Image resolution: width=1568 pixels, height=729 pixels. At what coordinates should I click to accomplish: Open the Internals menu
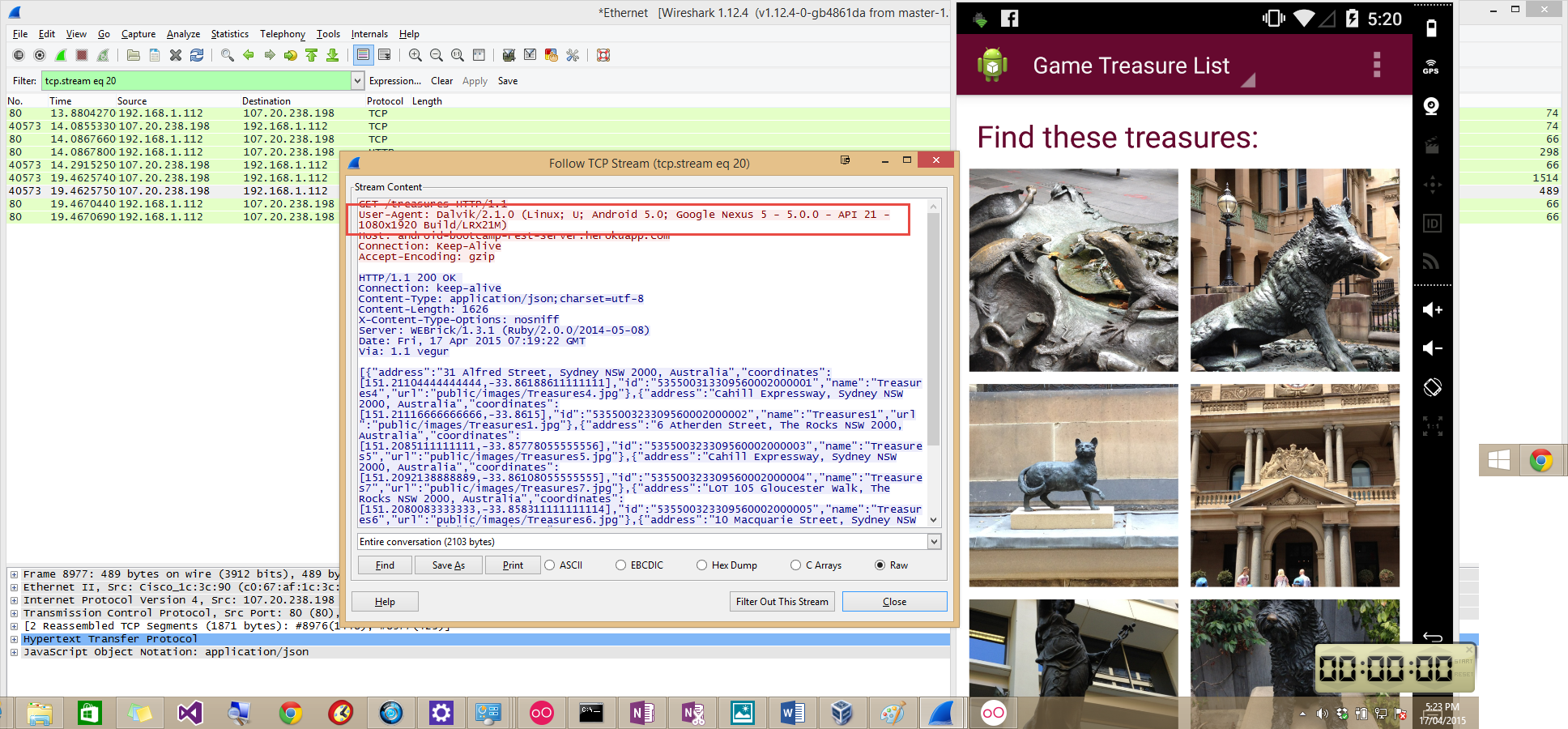(369, 34)
